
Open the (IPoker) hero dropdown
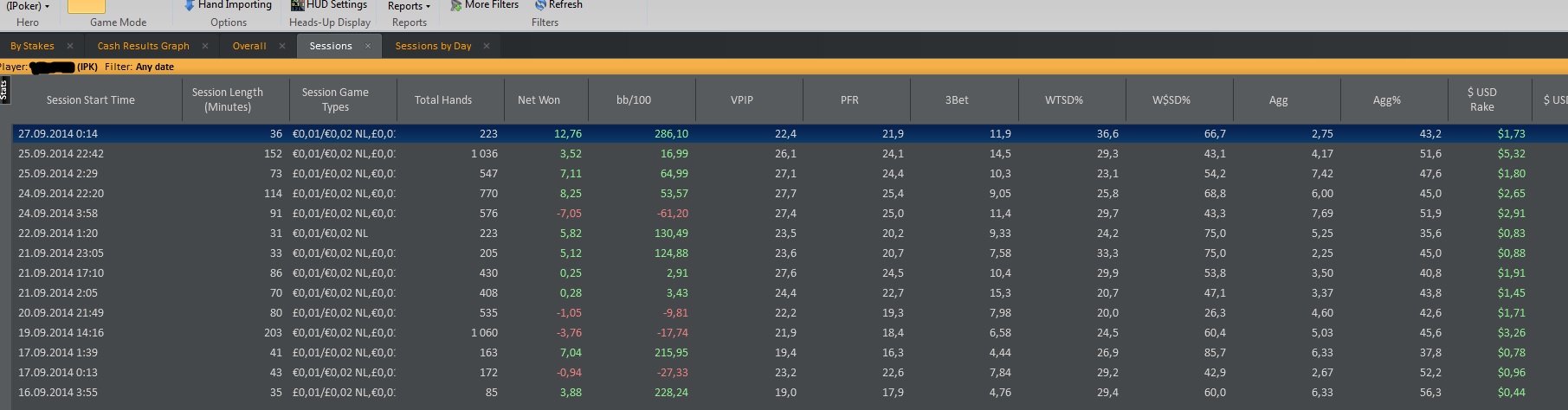coord(28,6)
